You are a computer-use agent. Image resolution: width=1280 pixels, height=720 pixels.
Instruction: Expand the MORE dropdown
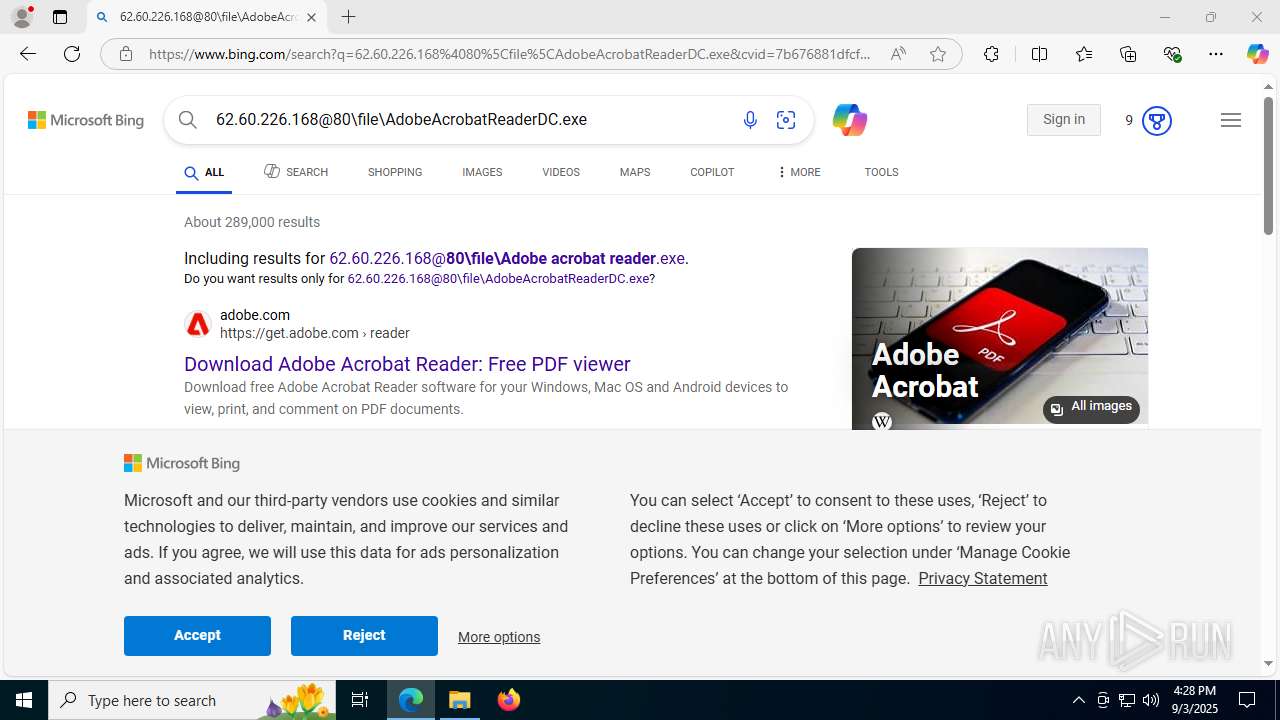[x=798, y=172]
